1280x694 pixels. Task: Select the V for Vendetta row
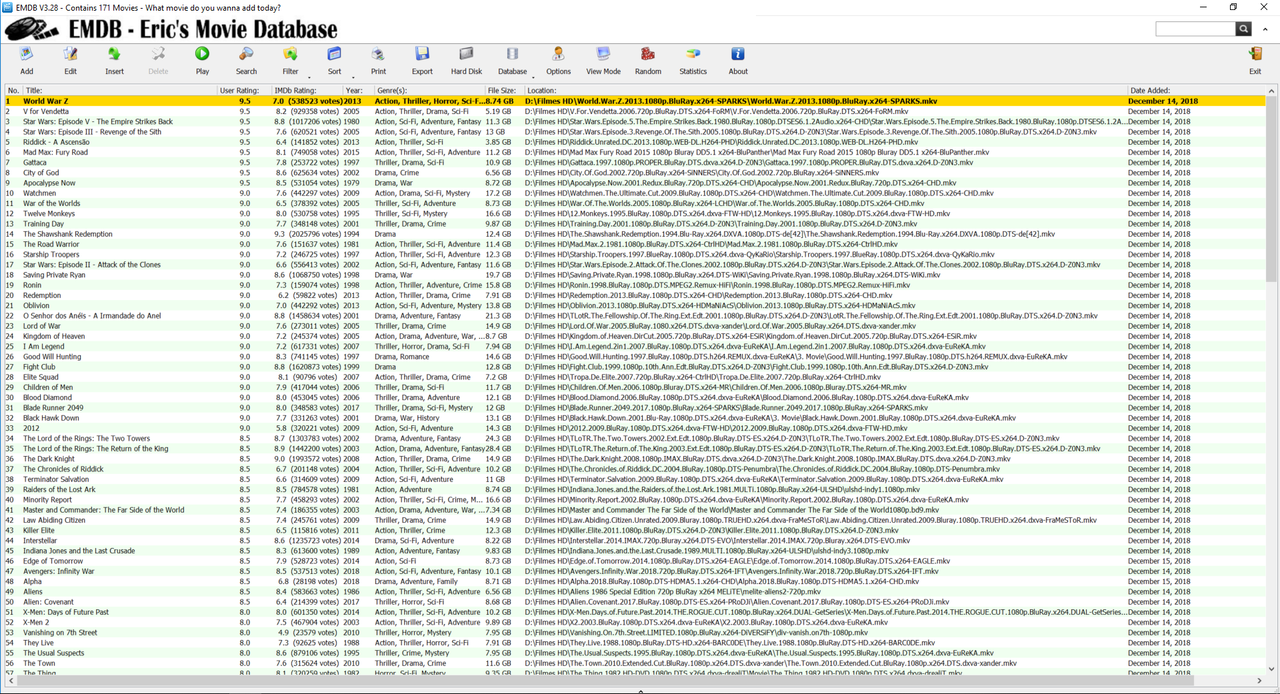[x=634, y=111]
